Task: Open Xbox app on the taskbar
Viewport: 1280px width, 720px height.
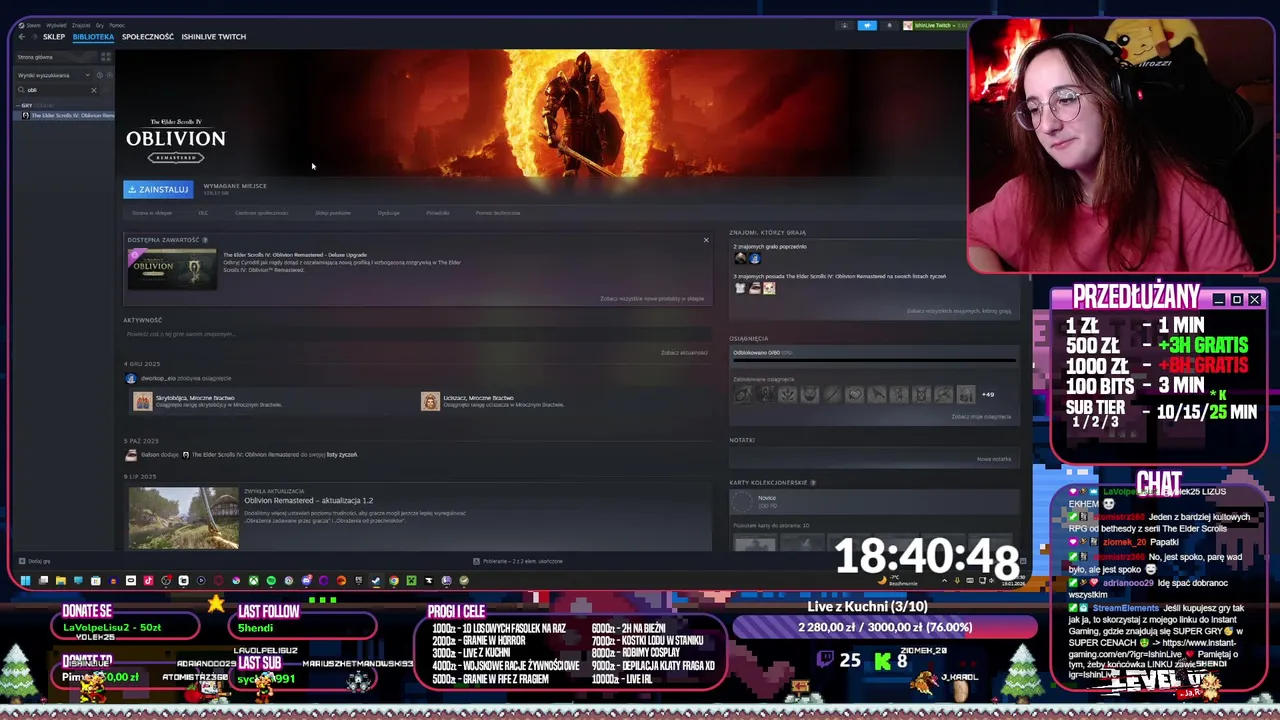Action: [x=254, y=580]
